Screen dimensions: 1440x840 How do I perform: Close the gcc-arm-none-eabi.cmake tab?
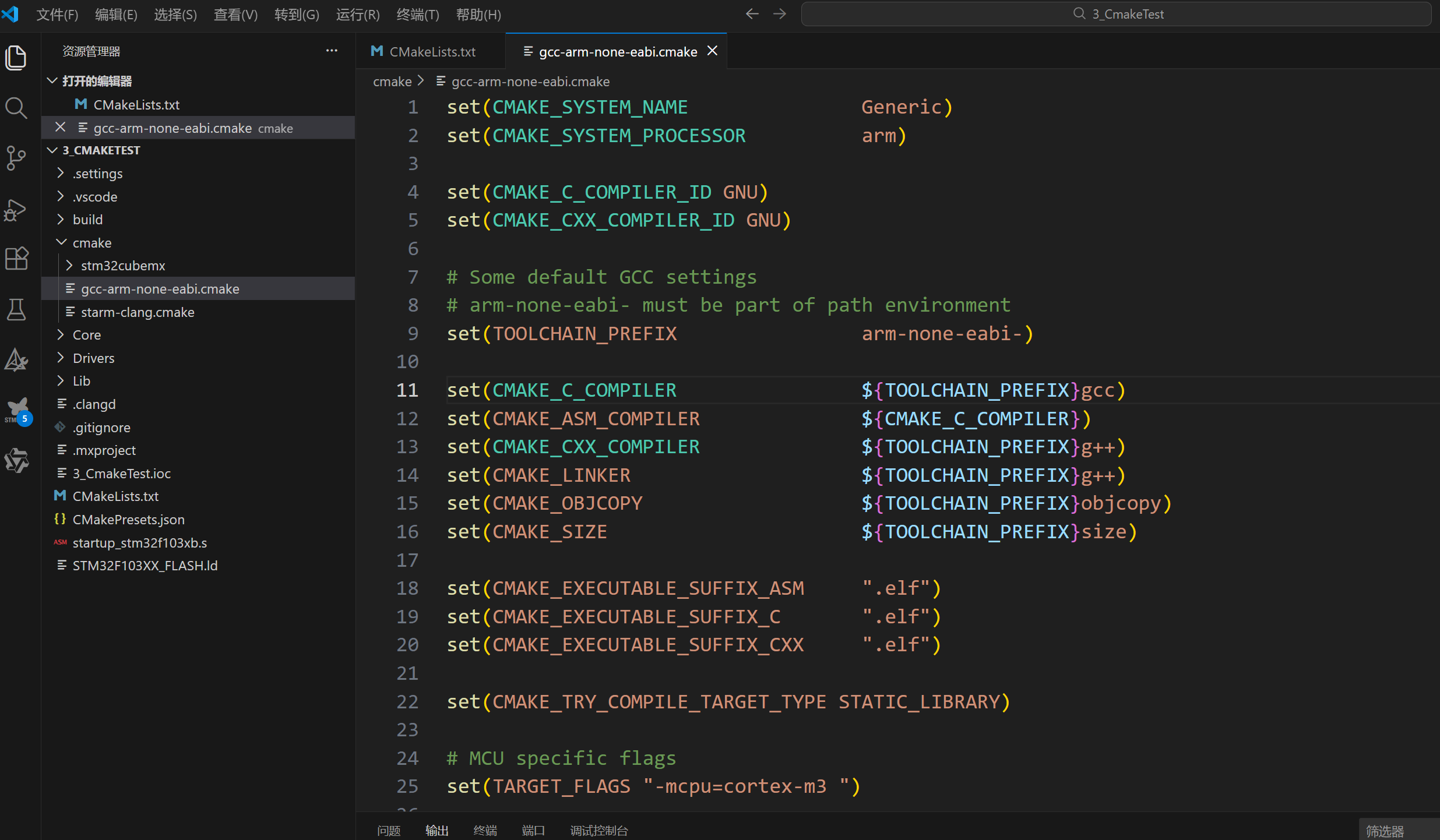click(712, 51)
